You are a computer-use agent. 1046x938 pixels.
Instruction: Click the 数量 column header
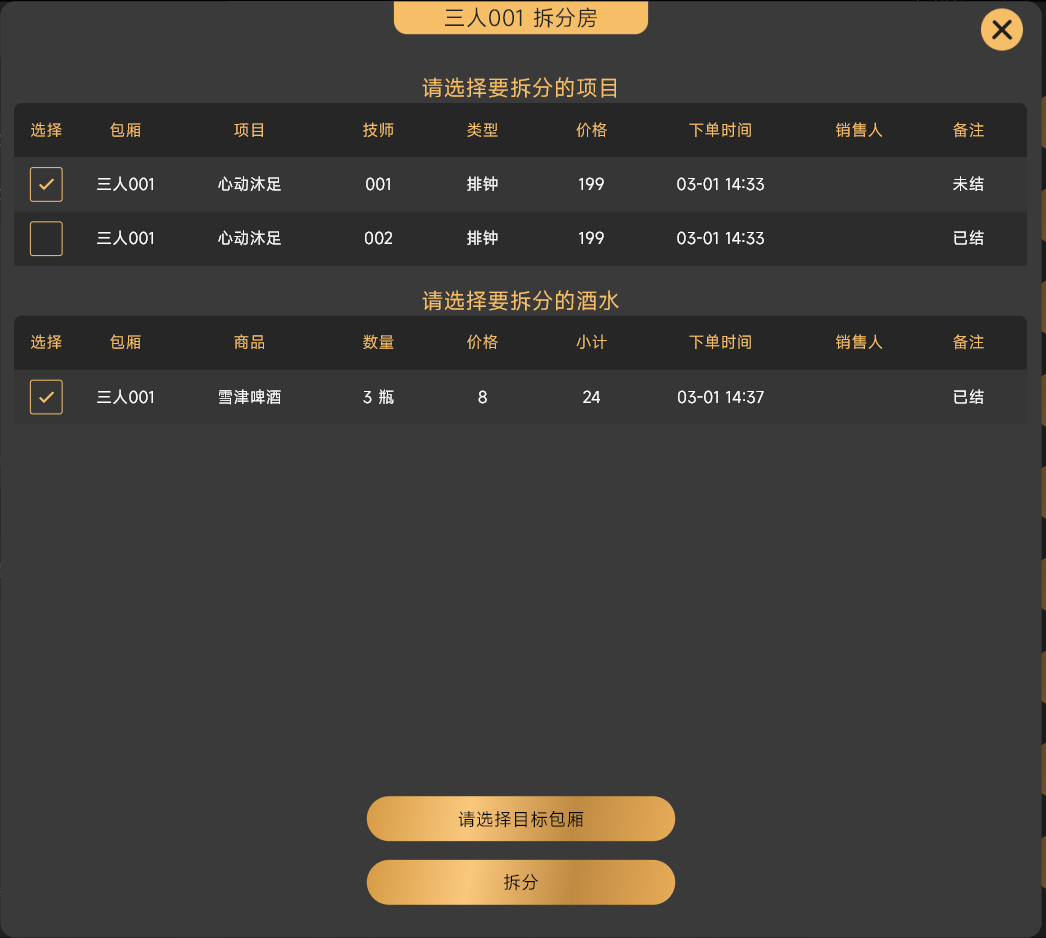coord(378,342)
